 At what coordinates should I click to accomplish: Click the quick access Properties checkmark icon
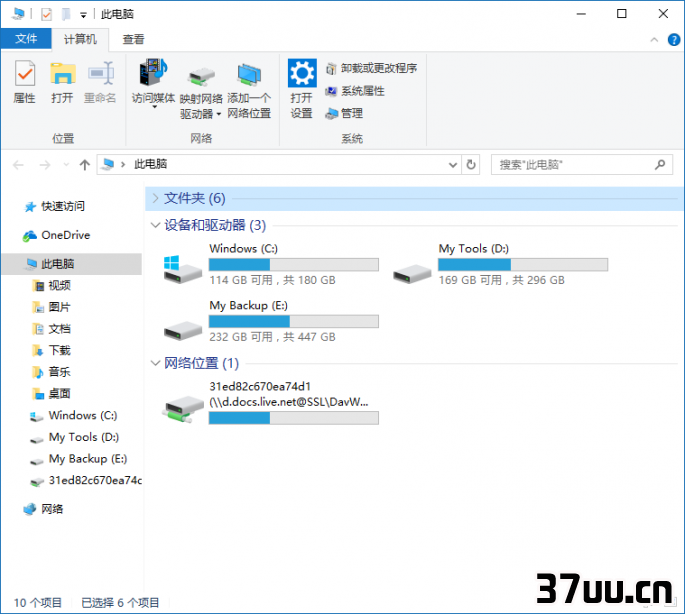46,14
